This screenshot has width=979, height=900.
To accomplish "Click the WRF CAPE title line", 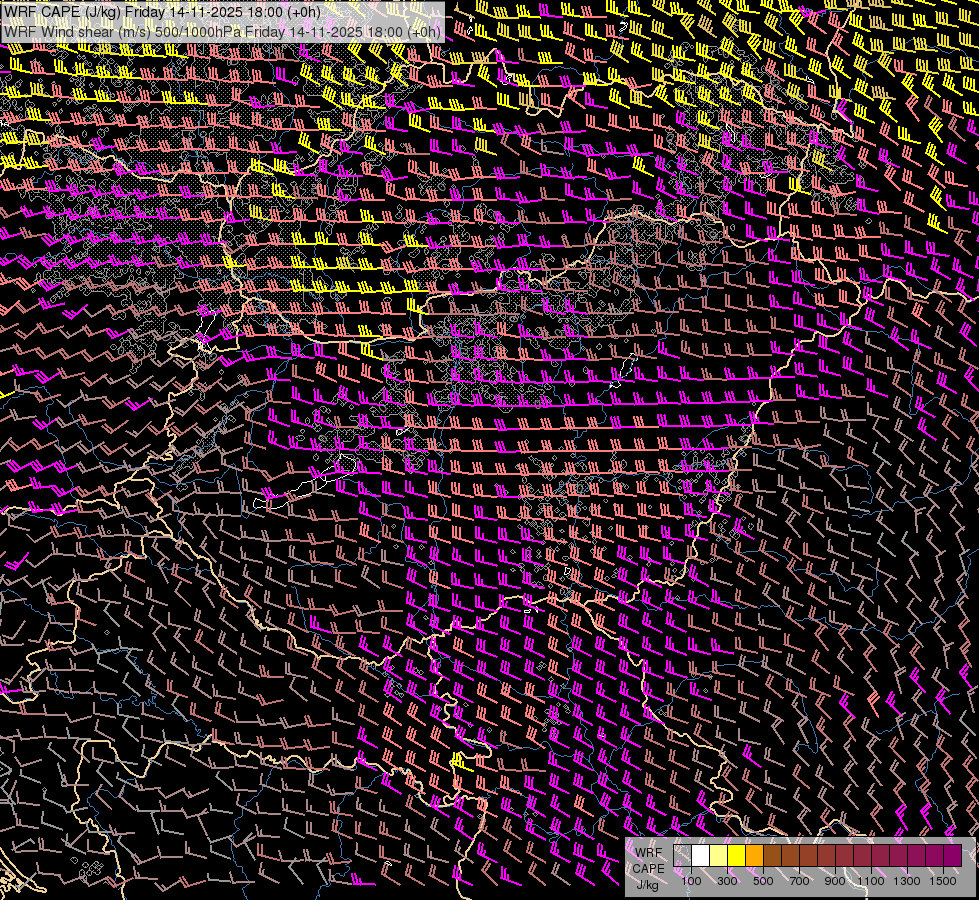I will (x=162, y=12).
